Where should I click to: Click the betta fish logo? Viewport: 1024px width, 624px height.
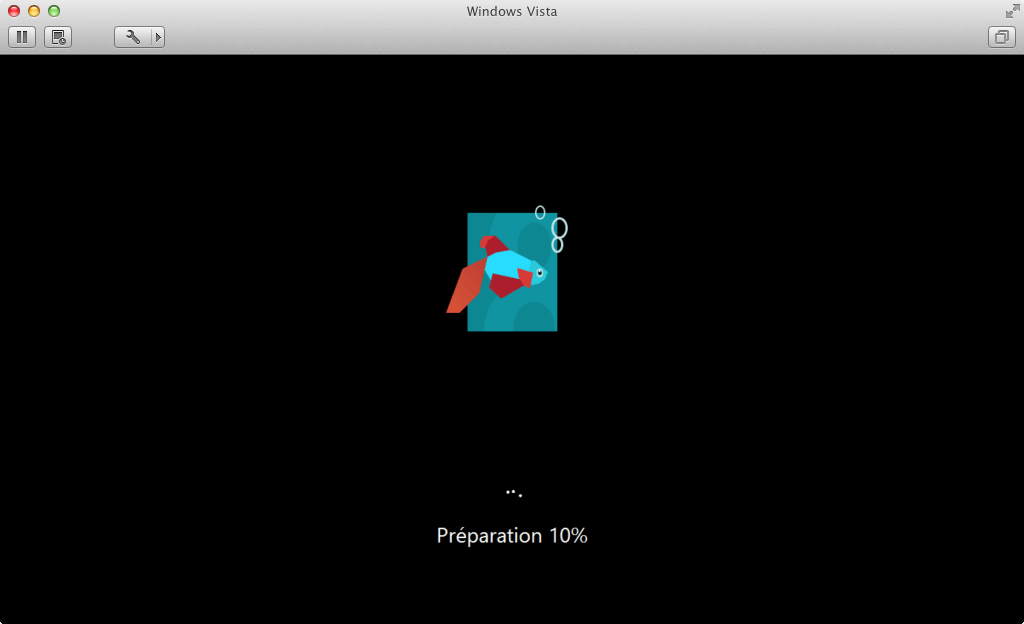point(507,269)
